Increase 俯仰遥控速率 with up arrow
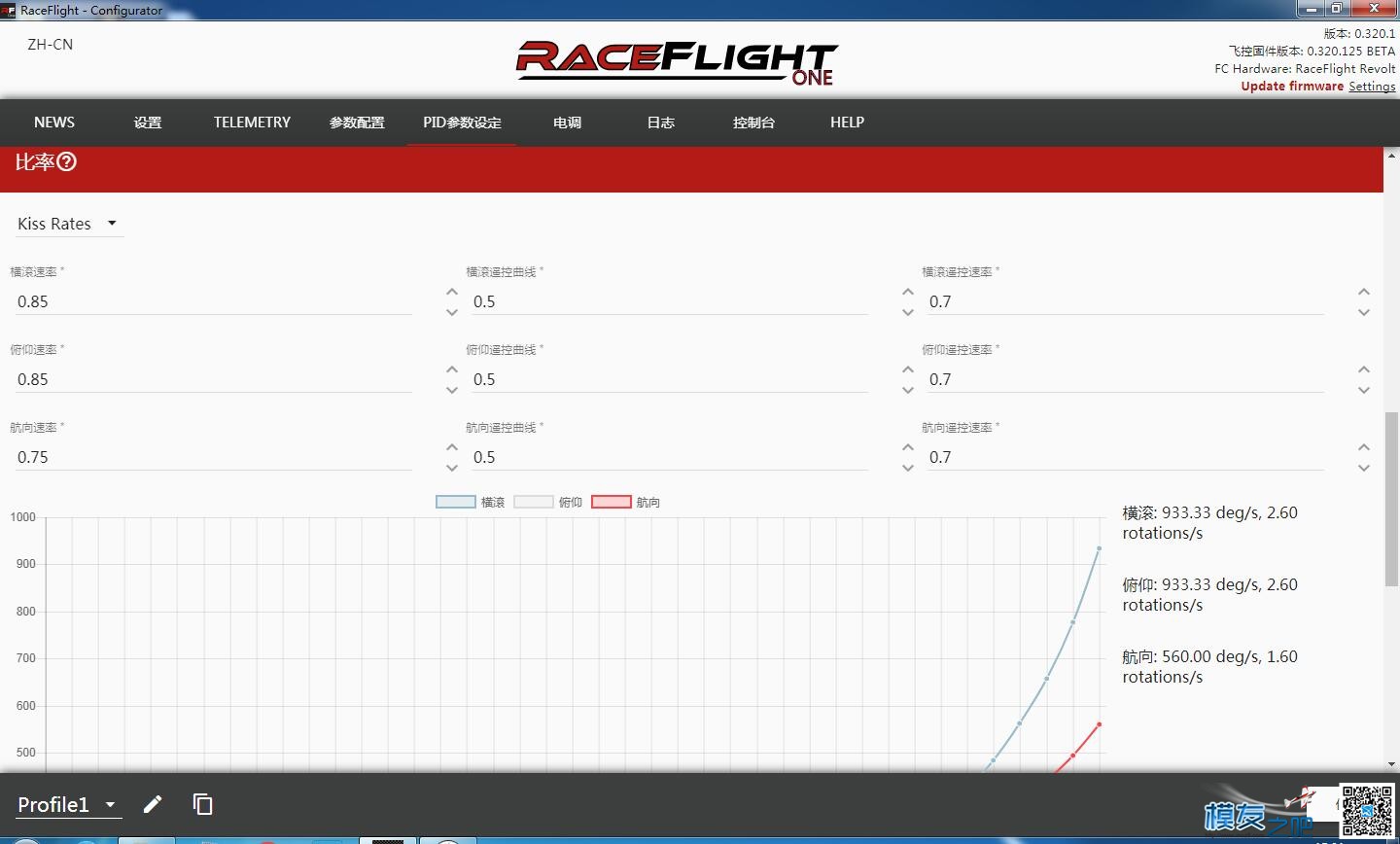Image resolution: width=1400 pixels, height=844 pixels. click(1364, 369)
